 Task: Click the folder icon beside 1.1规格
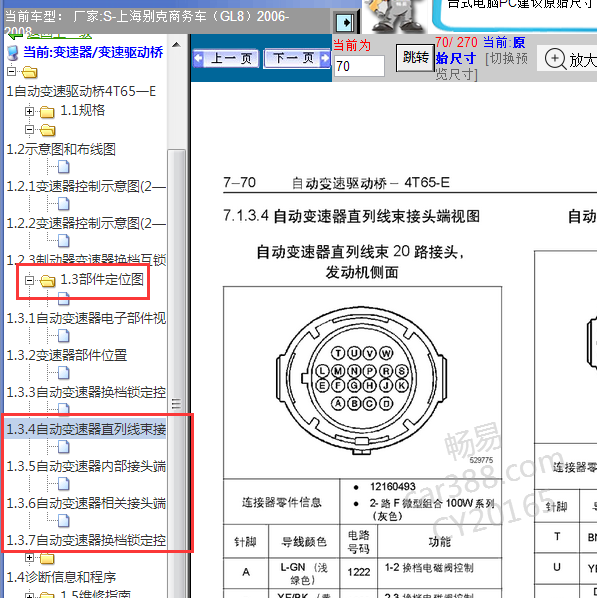tap(47, 111)
